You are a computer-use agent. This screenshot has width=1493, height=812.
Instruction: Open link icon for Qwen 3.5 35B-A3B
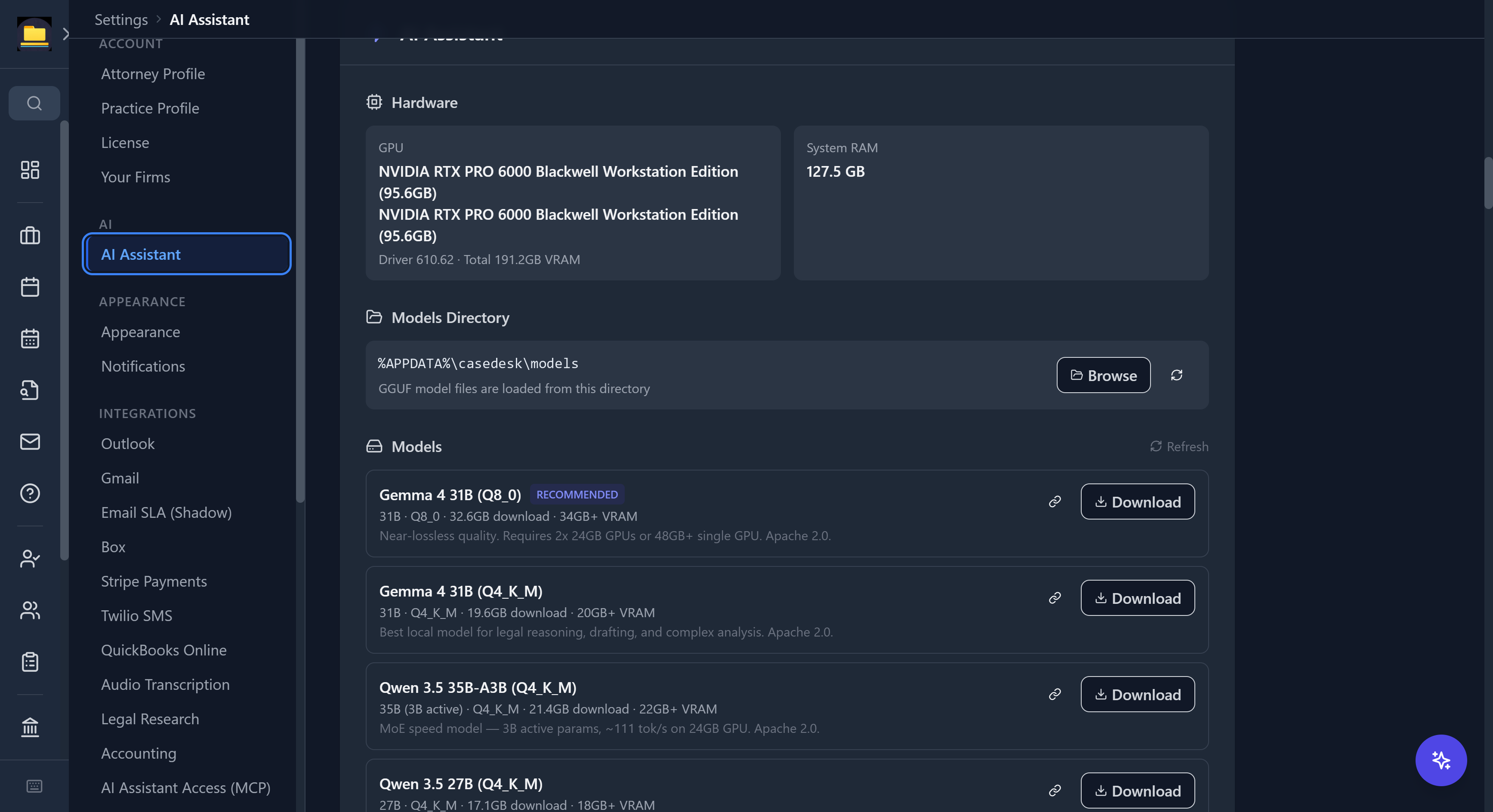pos(1055,695)
